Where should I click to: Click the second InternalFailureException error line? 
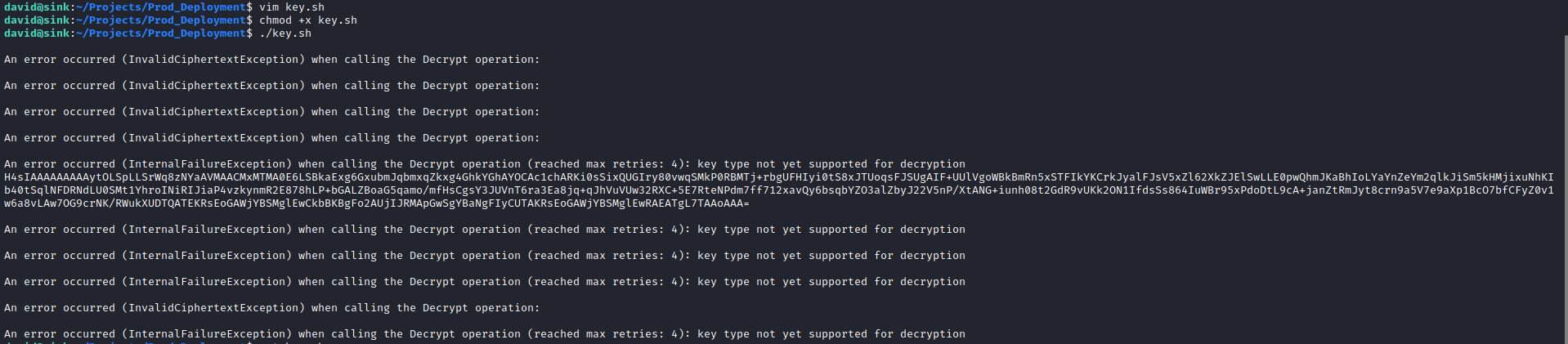click(484, 230)
